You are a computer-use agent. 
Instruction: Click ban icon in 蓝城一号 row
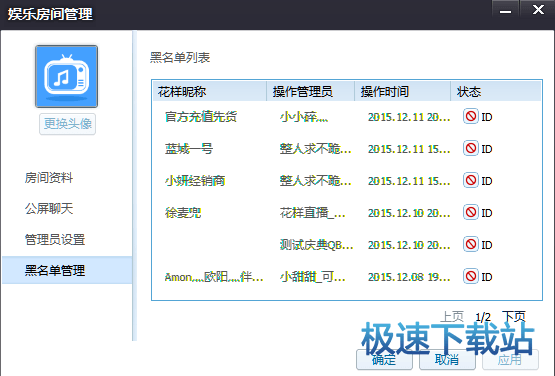471,148
